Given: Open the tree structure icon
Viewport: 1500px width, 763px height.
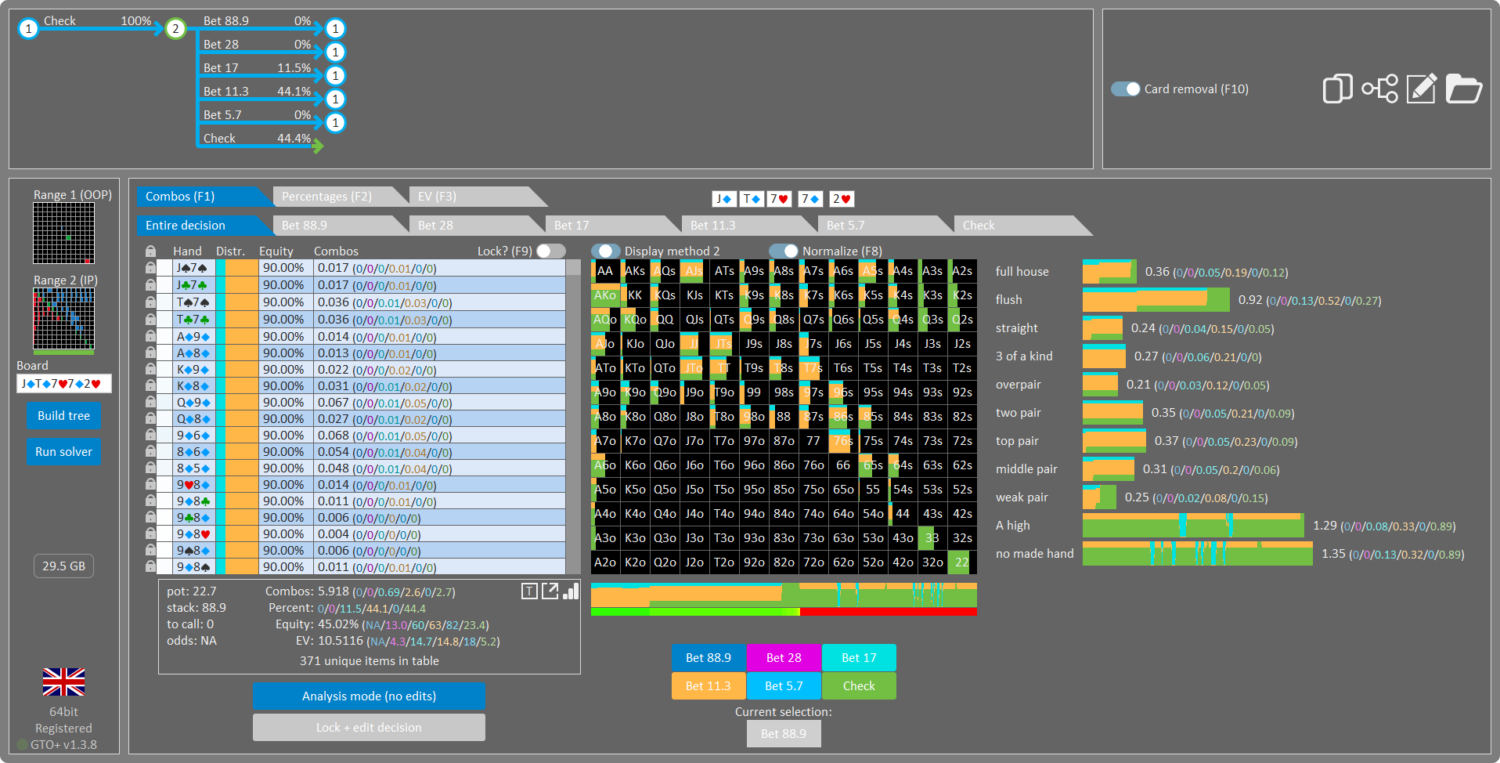Looking at the screenshot, I should 1379,89.
